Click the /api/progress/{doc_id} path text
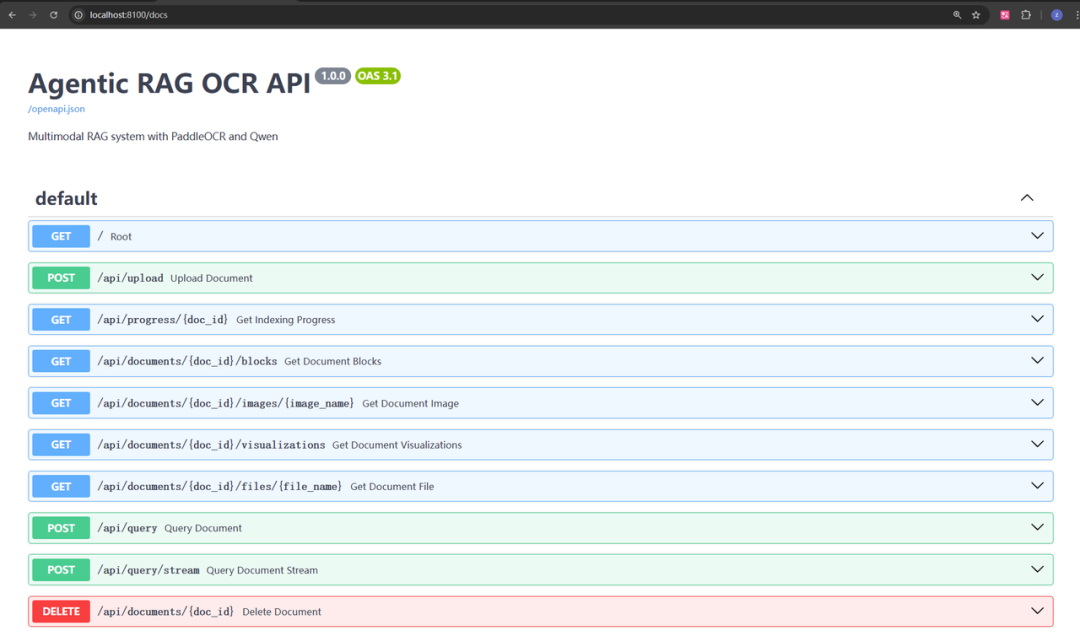 pyautogui.click(x=163, y=320)
